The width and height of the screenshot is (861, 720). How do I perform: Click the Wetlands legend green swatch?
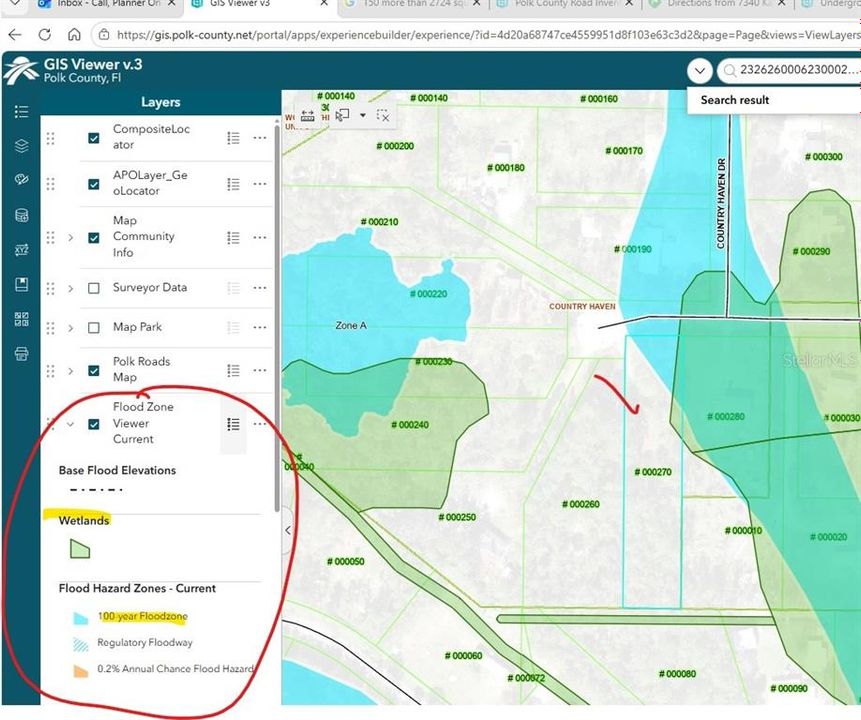click(80, 549)
